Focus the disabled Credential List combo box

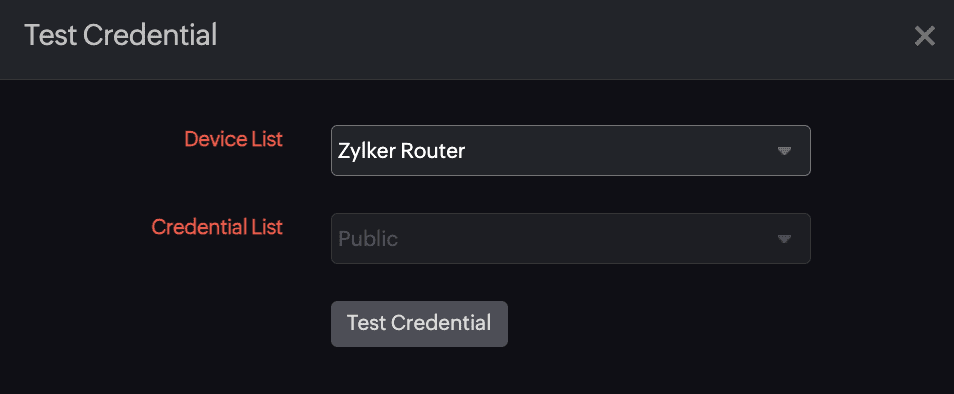pos(570,238)
